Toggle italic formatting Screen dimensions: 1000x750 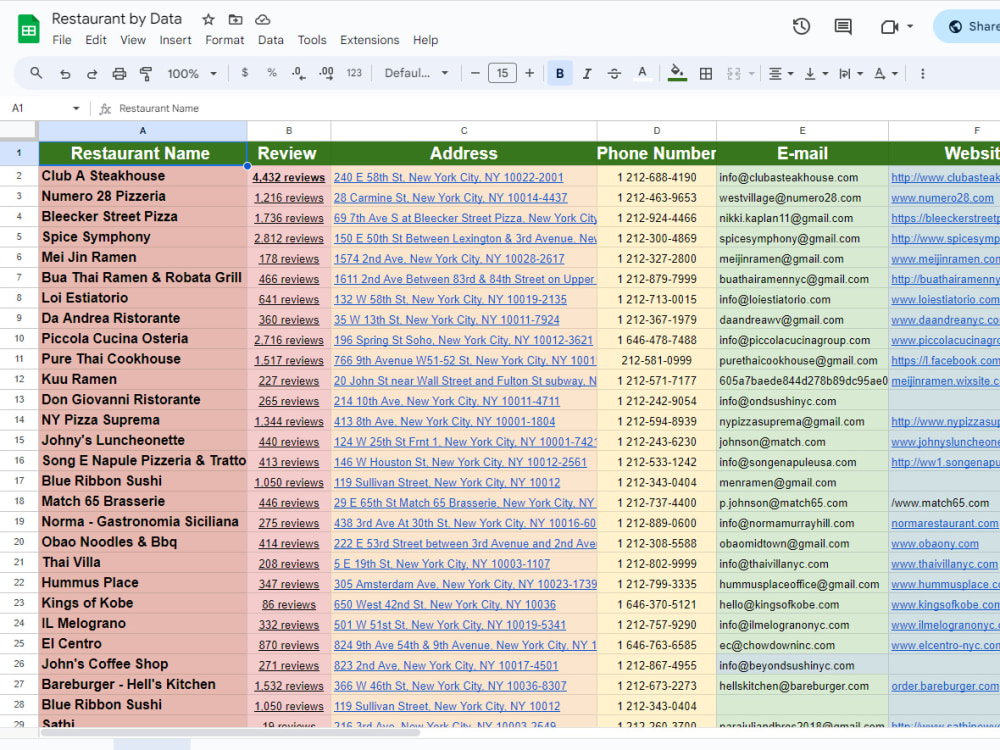(x=587, y=74)
